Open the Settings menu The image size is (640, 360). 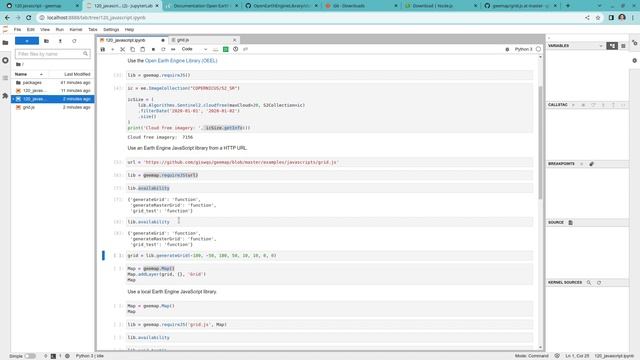111,30
